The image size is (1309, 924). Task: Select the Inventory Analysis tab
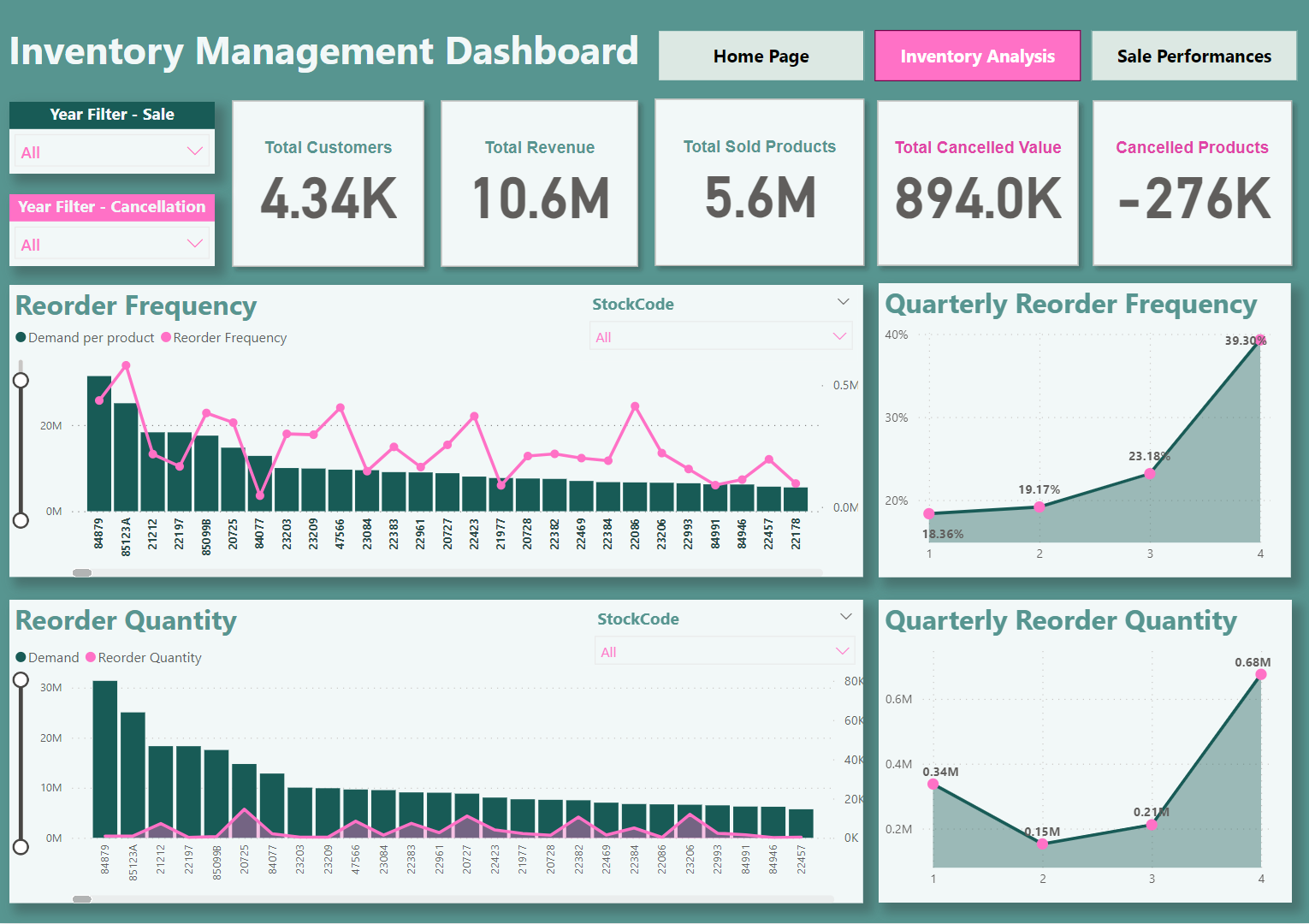(x=977, y=56)
